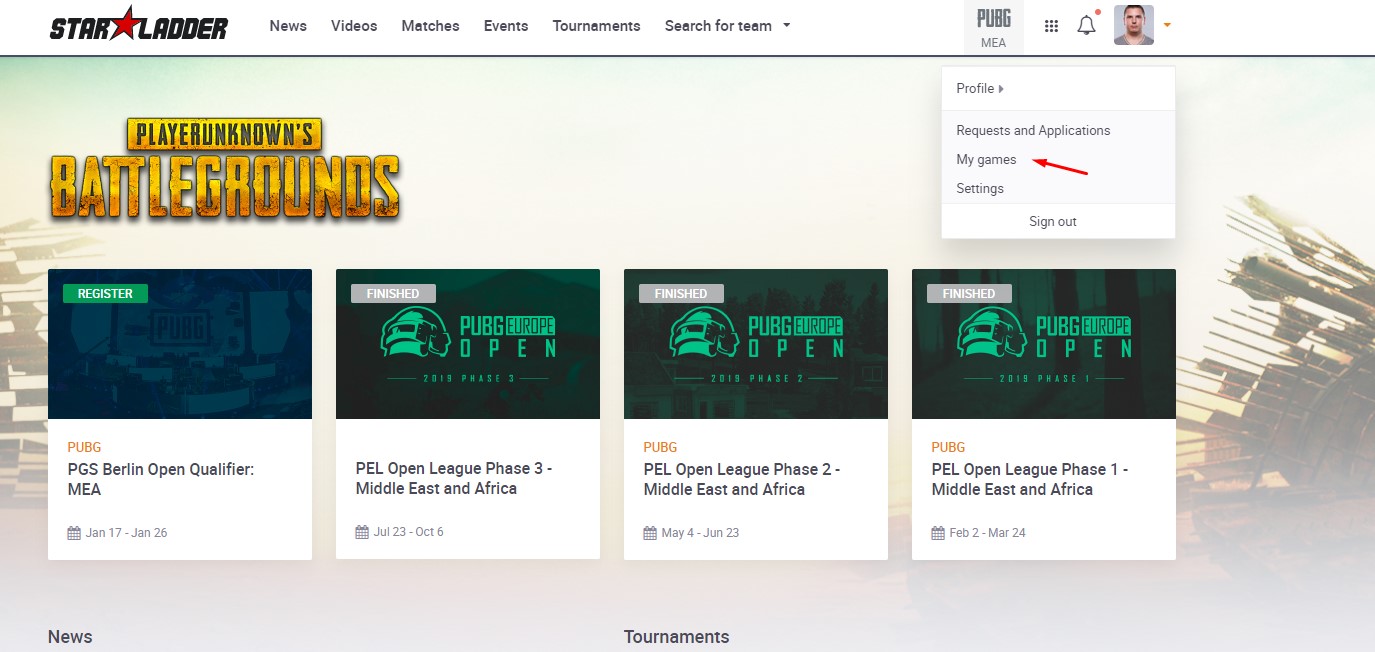Open Settings in the user menu
This screenshot has height=652, width=1375.
point(980,188)
